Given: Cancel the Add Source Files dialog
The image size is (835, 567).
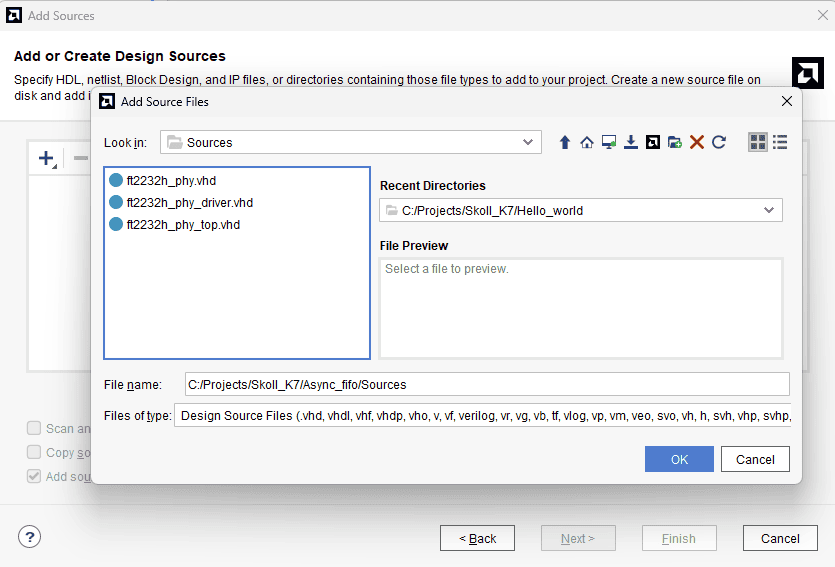Looking at the screenshot, I should (x=755, y=459).
